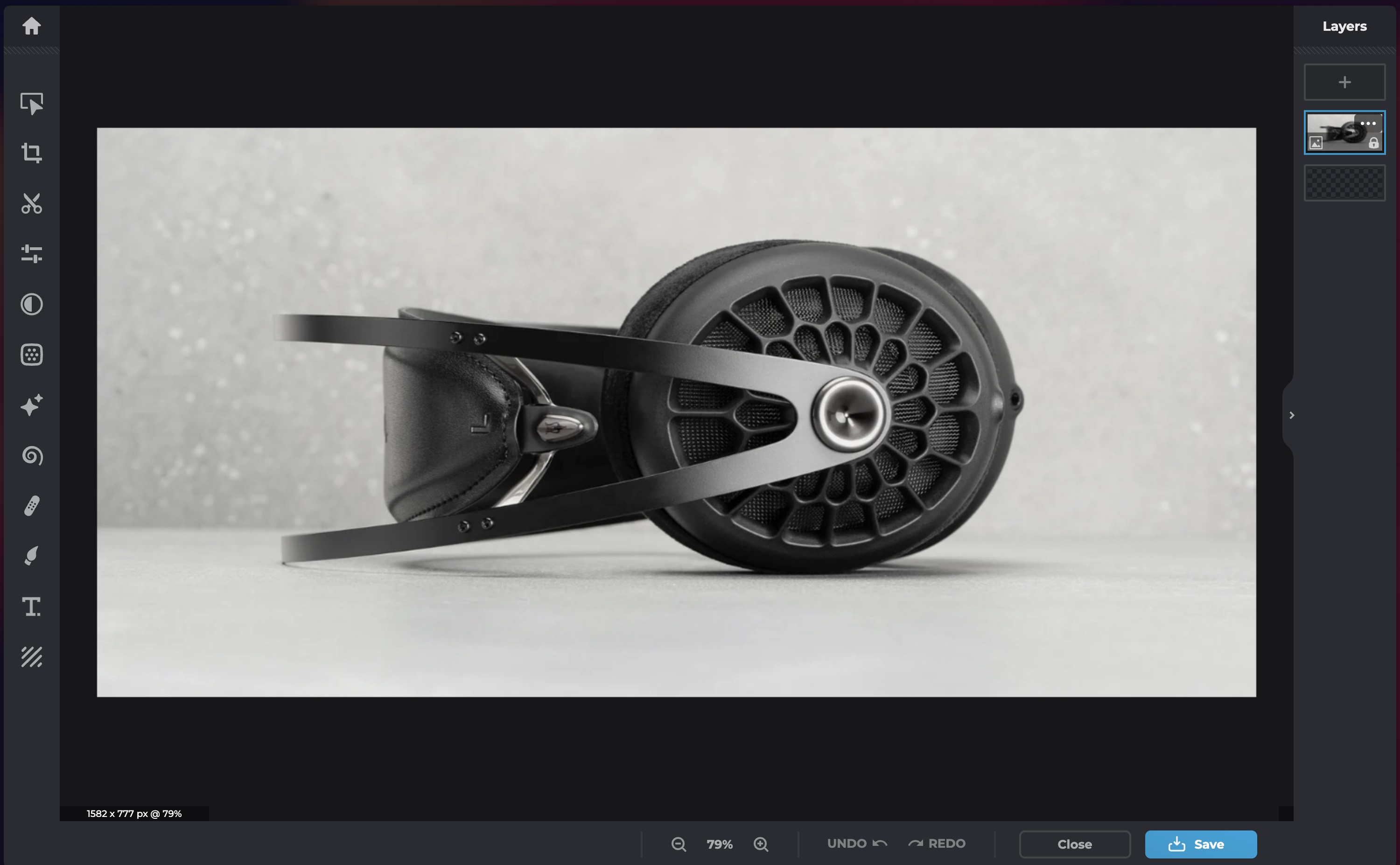Image resolution: width=1400 pixels, height=865 pixels.
Task: Select the Arrange tool
Action: [31, 104]
